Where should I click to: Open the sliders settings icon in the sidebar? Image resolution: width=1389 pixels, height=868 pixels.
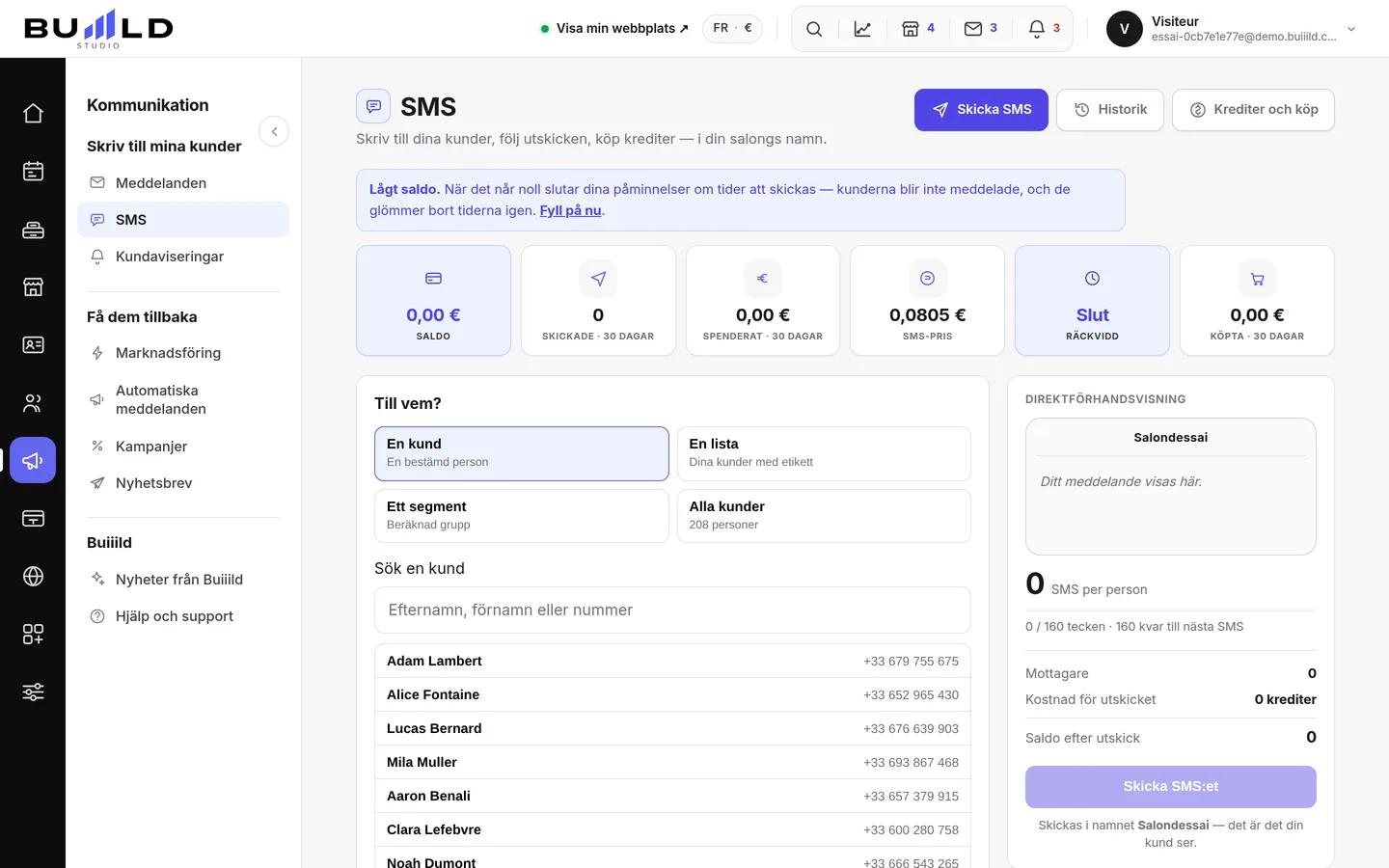point(33,692)
